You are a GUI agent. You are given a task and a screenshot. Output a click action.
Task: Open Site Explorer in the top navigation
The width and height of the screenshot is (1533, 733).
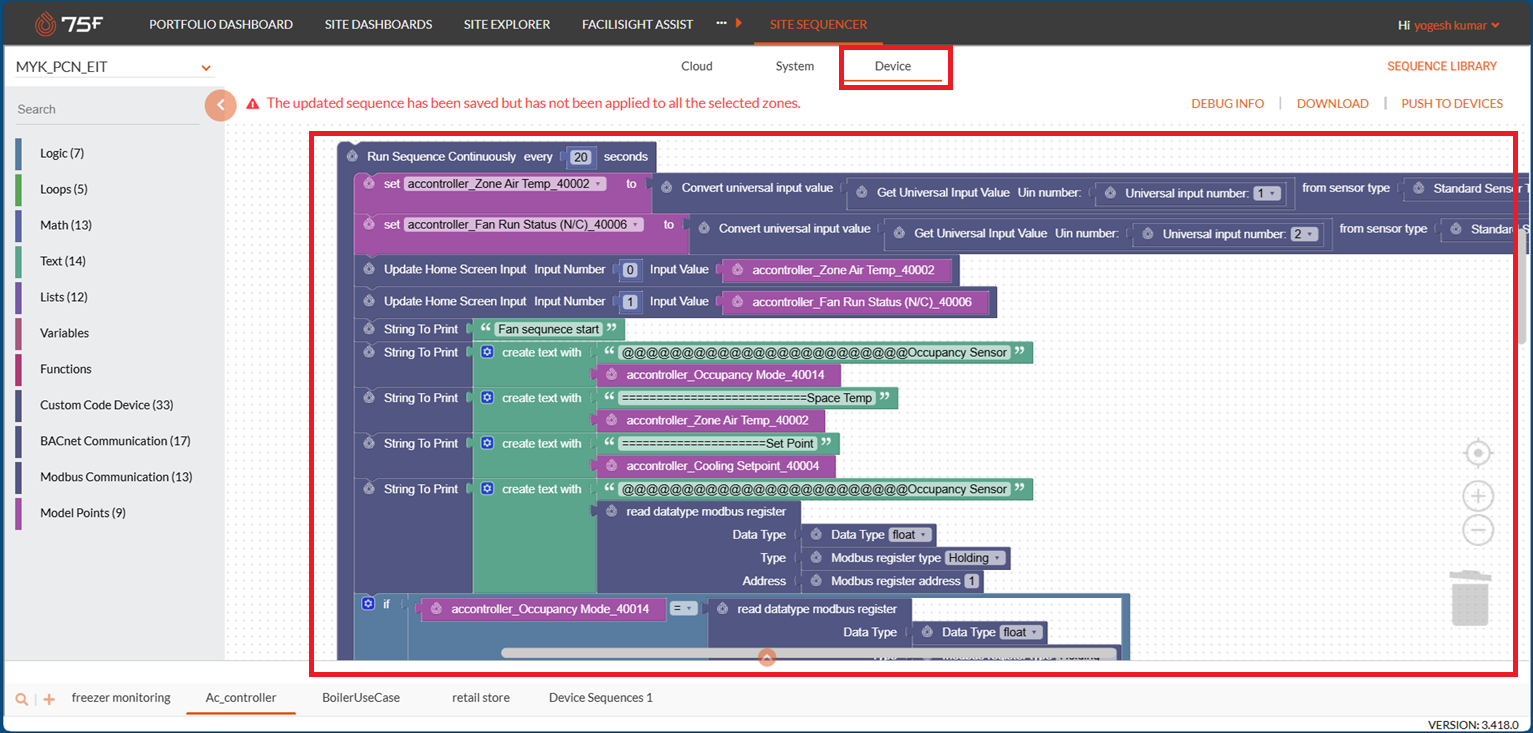coord(507,24)
